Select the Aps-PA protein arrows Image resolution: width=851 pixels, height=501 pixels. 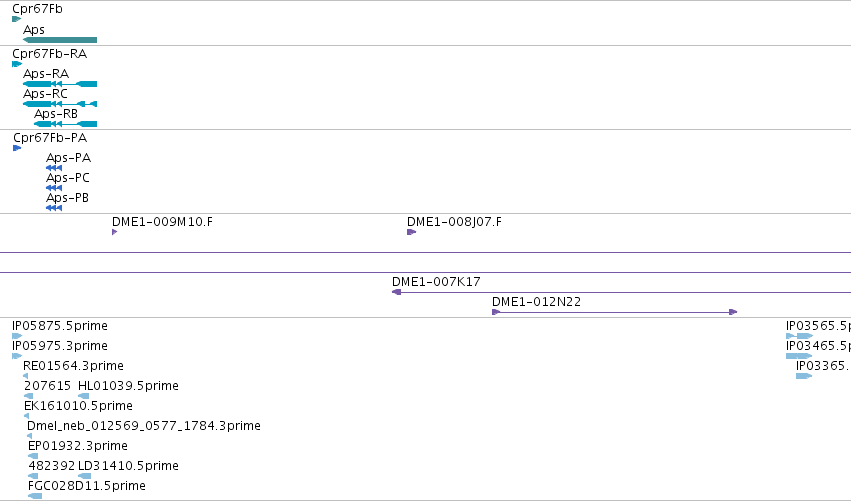pos(54,168)
